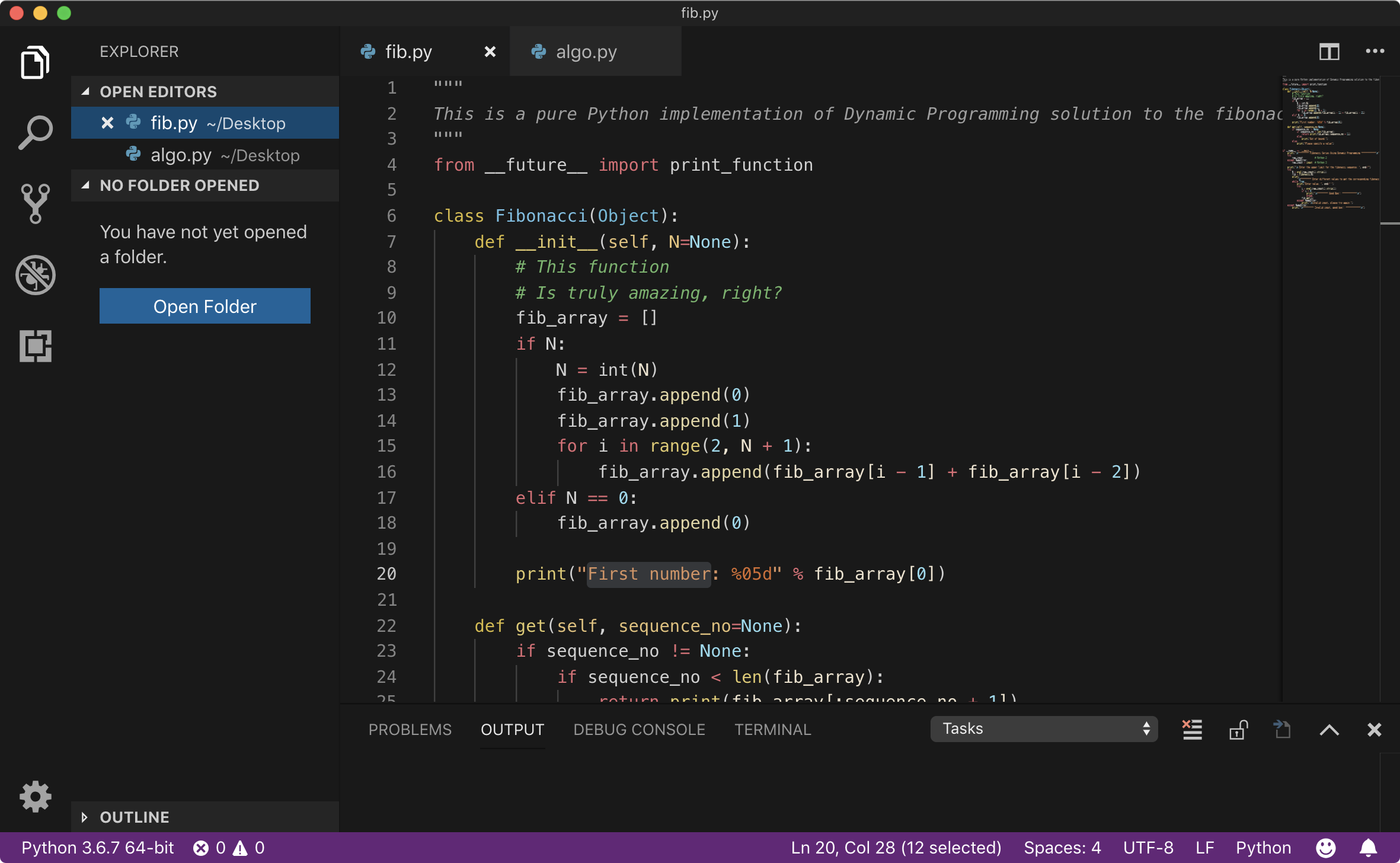1400x863 pixels.
Task: Select the Output panel tab
Action: [x=512, y=729]
